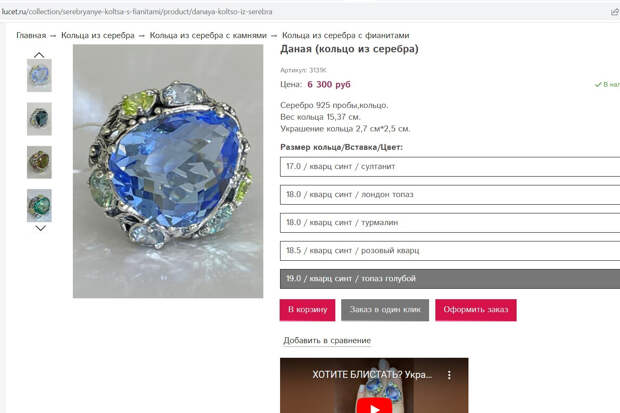The width and height of the screenshot is (620, 413).
Task: Select the dark teal ring thumbnail
Action: pyautogui.click(x=39, y=119)
